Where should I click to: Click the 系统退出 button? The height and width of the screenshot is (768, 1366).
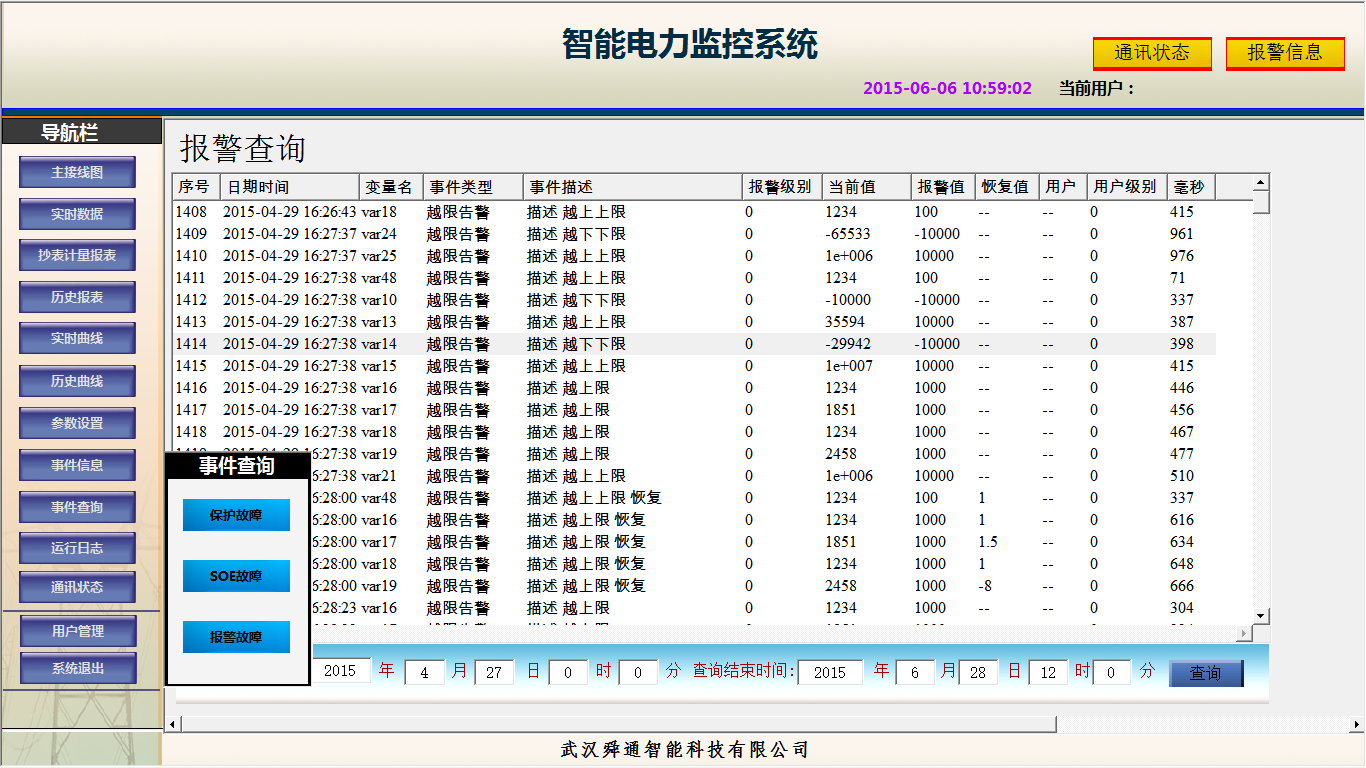[77, 668]
